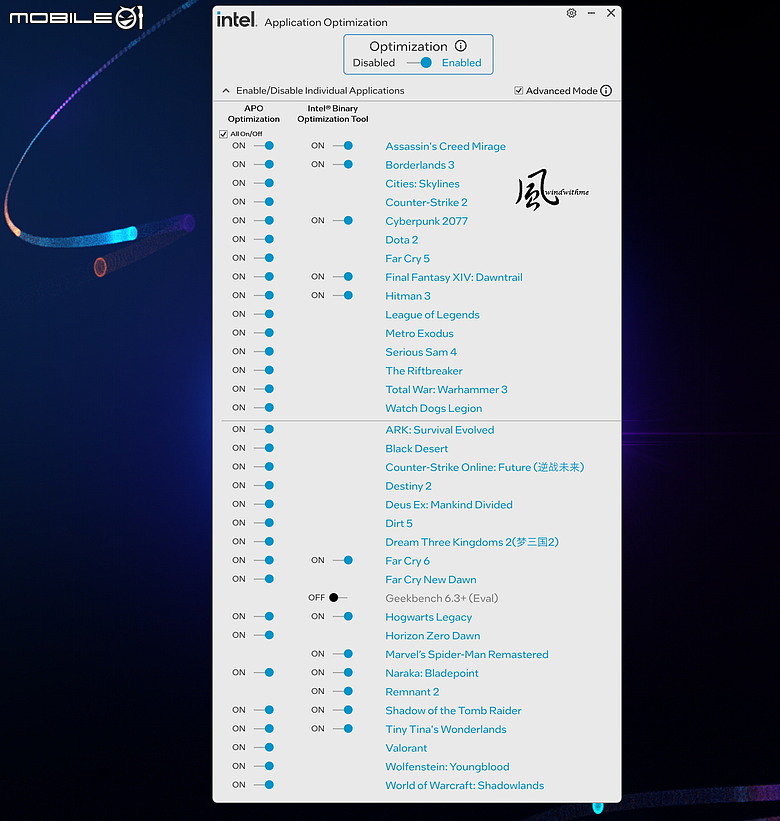Open the Cyberpunk 2077 entry

click(x=427, y=221)
